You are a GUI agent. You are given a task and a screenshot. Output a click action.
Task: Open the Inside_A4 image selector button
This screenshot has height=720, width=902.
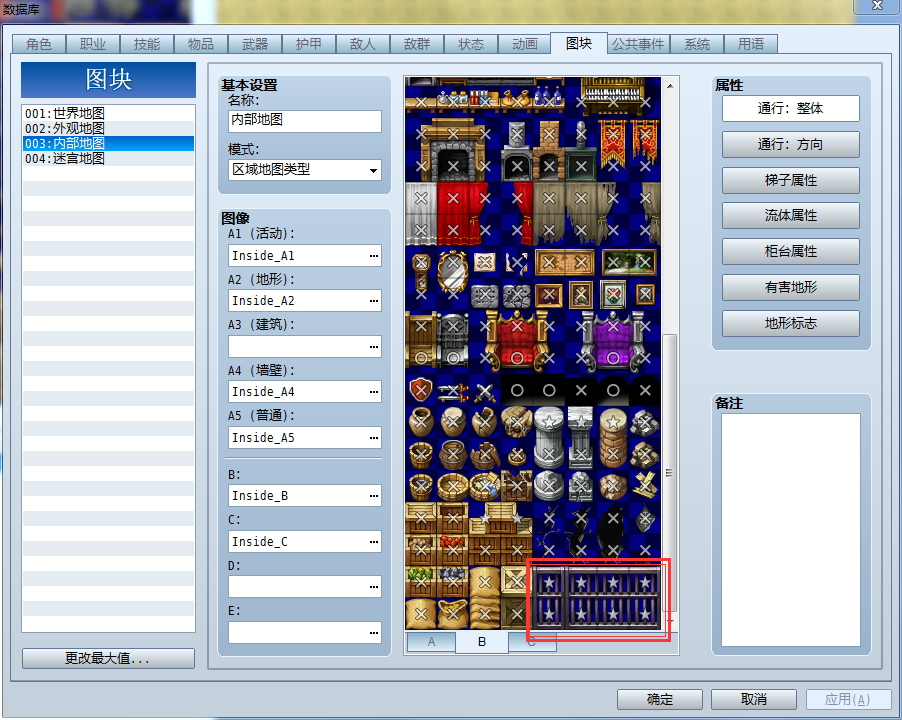tap(374, 392)
